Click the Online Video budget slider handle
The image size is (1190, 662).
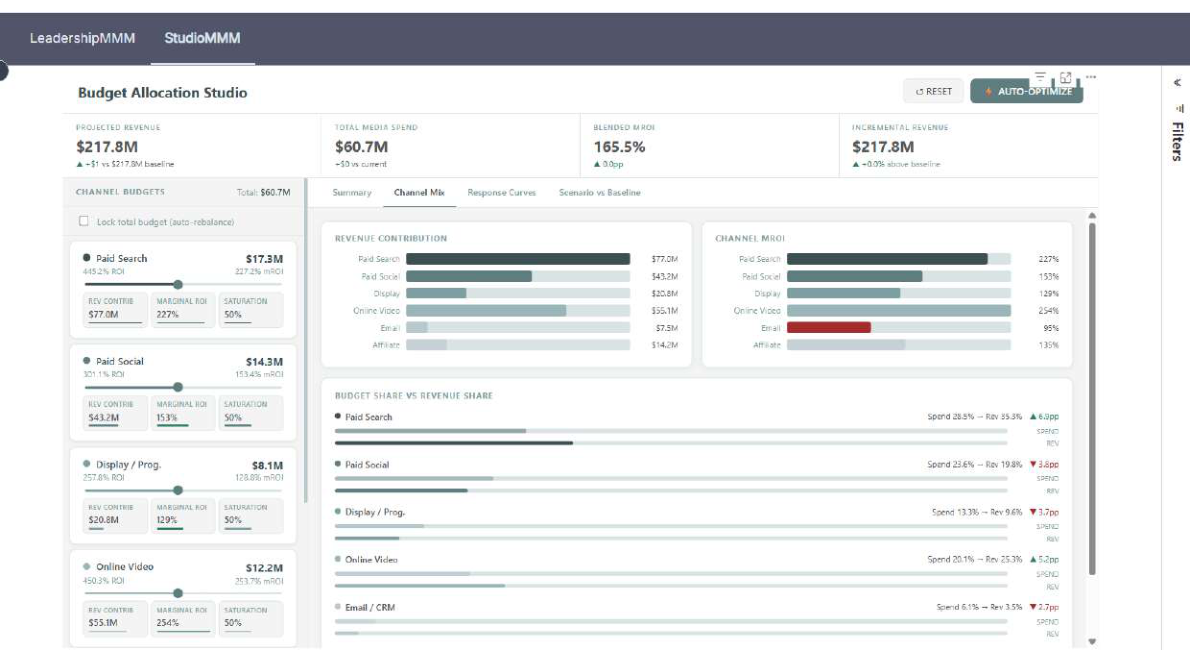(178, 593)
